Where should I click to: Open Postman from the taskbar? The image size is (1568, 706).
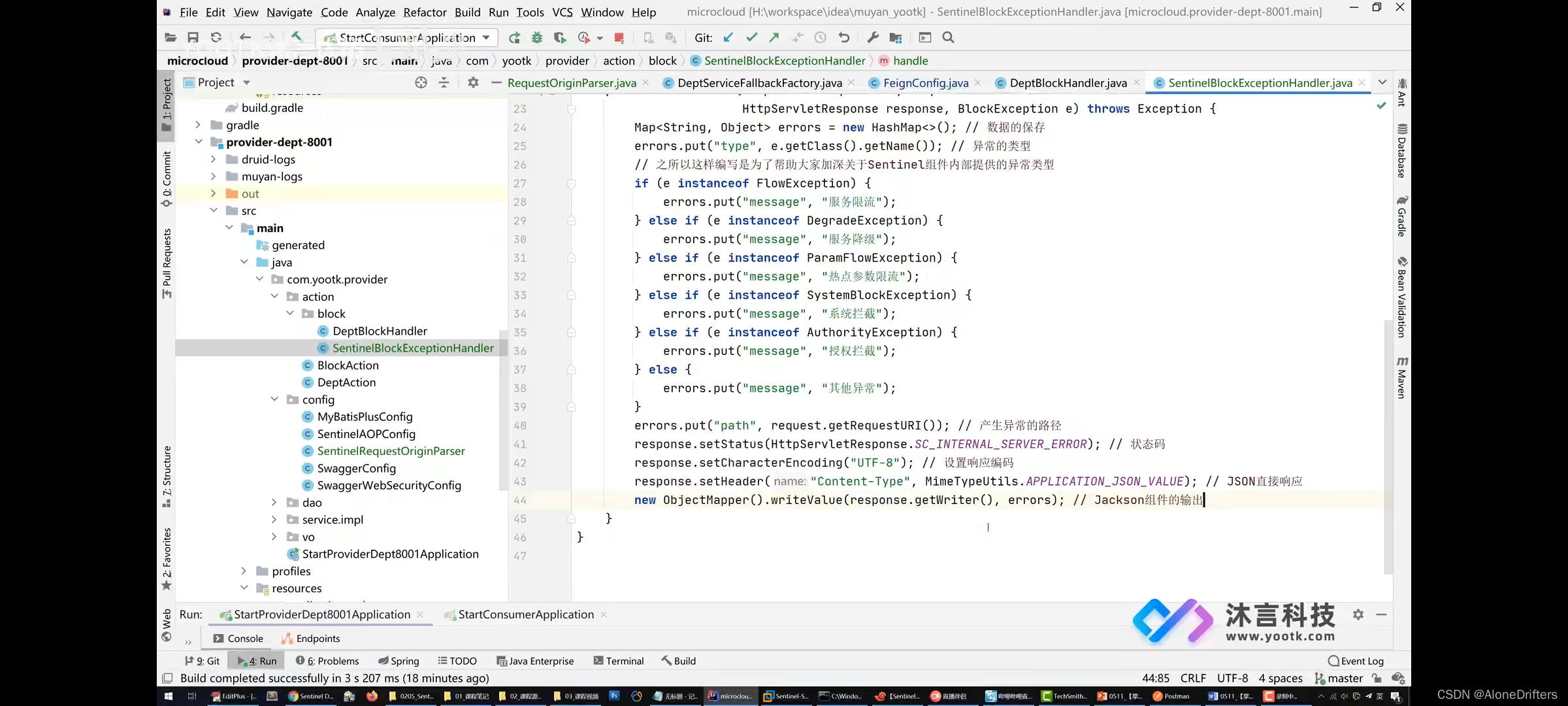[1171, 696]
